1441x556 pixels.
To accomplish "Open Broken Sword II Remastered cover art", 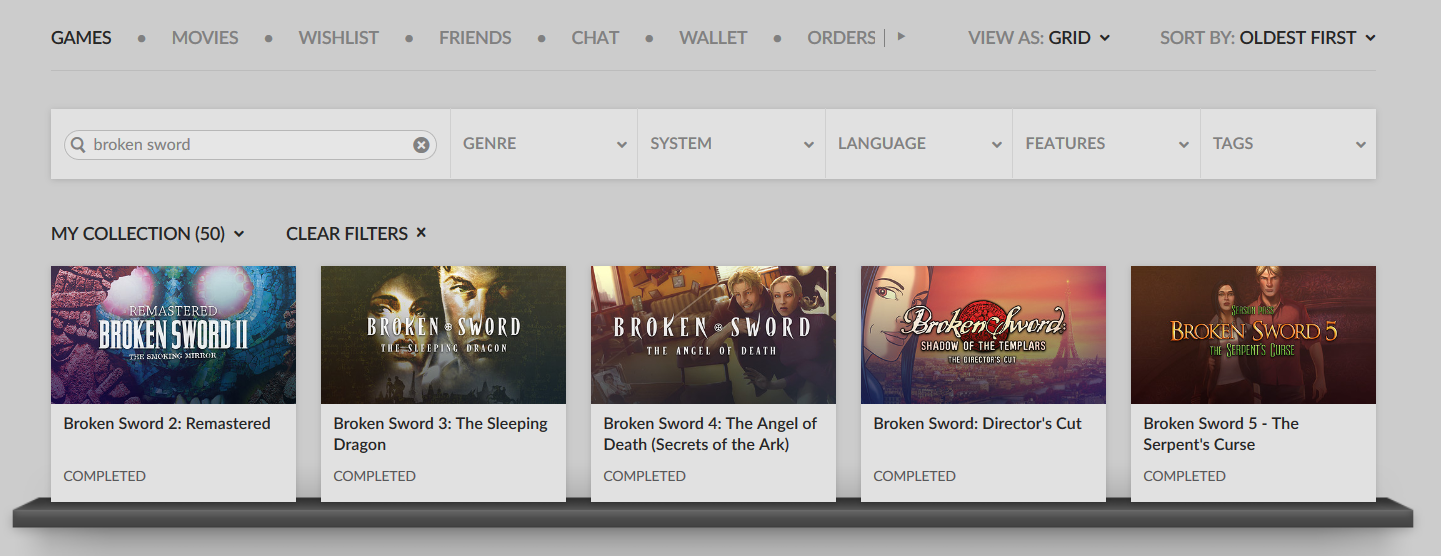I will click(173, 335).
